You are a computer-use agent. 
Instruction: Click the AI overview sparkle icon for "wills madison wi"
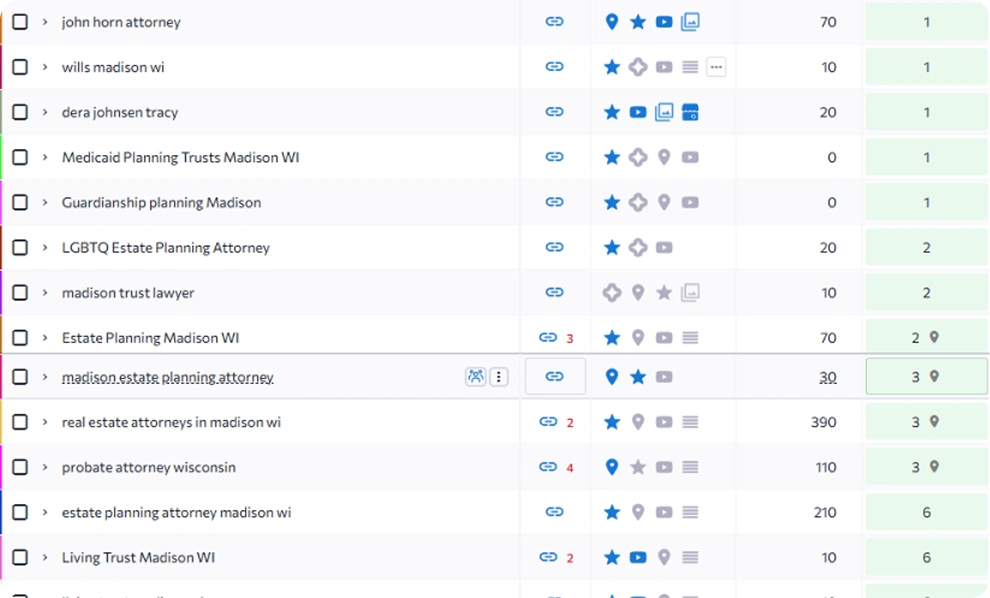click(637, 67)
